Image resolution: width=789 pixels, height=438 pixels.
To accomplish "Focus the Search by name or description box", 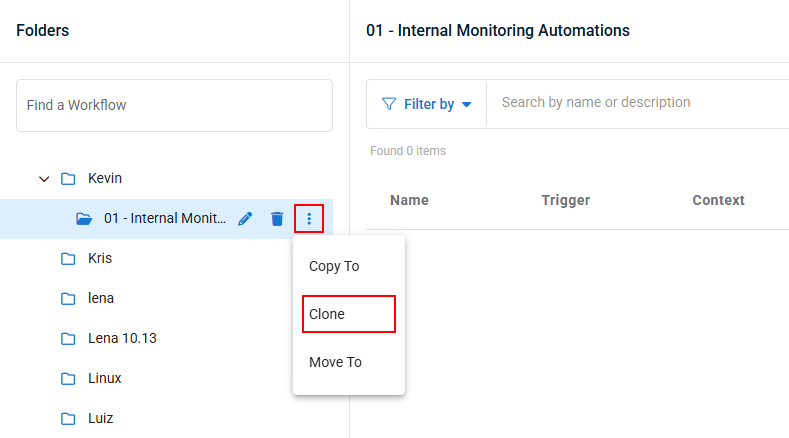I will point(638,102).
